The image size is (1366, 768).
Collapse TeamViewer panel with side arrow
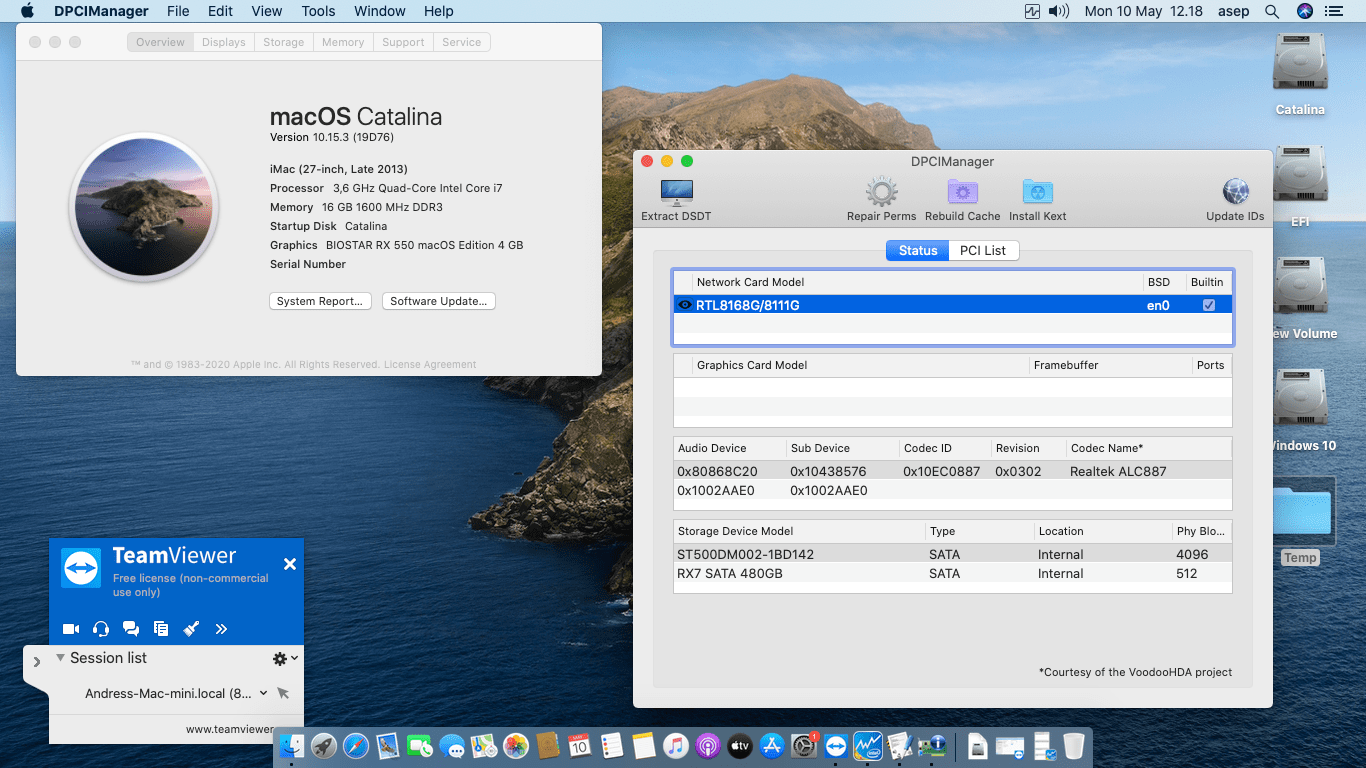pos(37,662)
